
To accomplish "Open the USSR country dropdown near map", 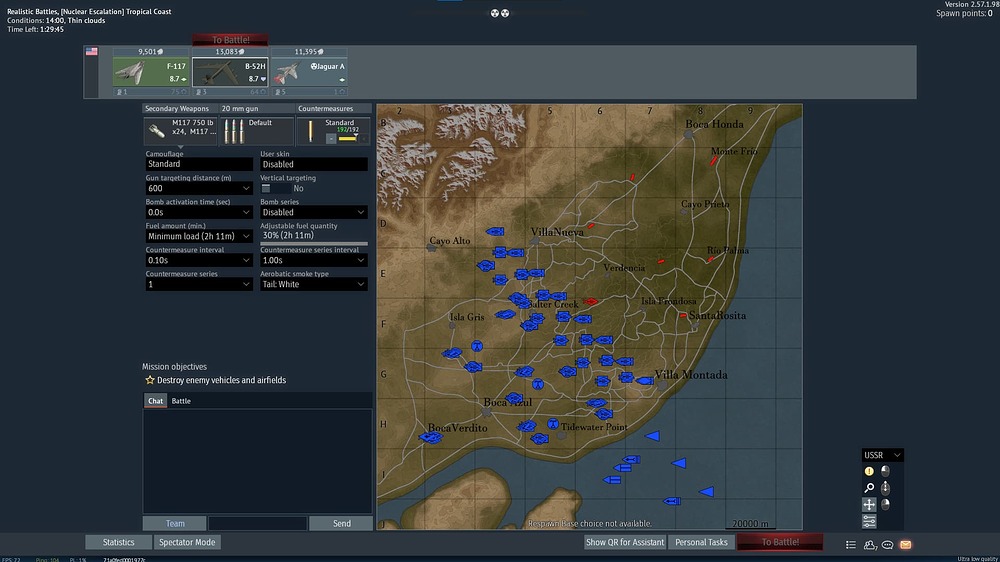I will (x=882, y=455).
